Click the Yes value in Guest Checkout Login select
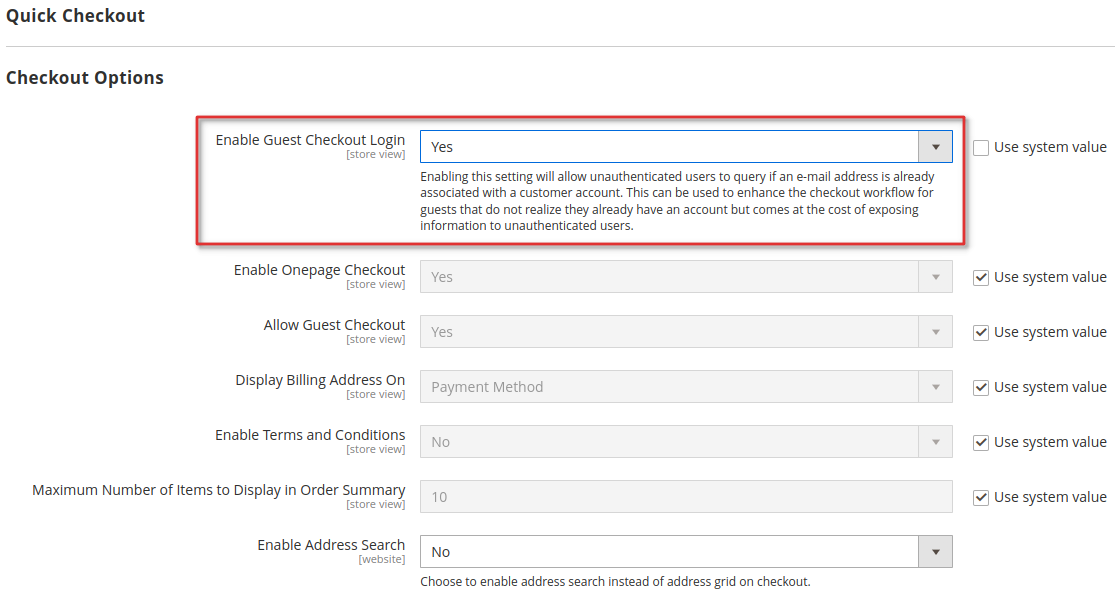This screenshot has width=1115, height=598. tap(442, 146)
